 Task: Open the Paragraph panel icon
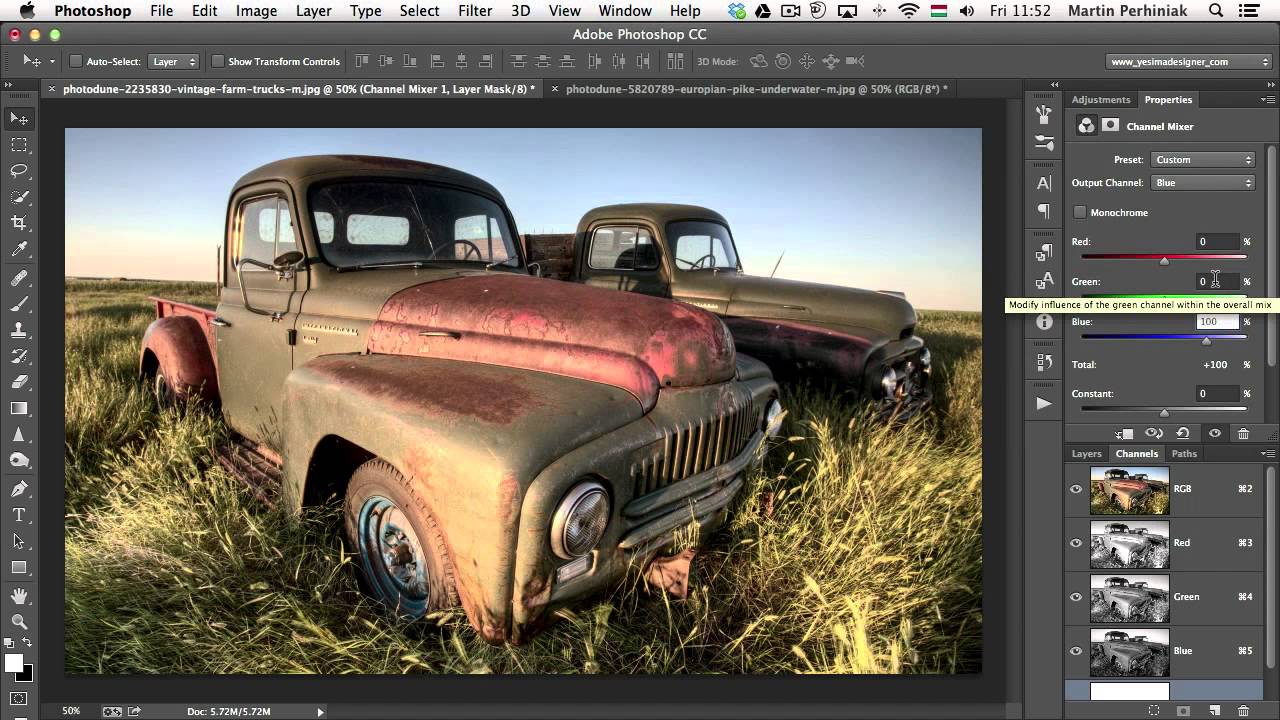pyautogui.click(x=1044, y=211)
